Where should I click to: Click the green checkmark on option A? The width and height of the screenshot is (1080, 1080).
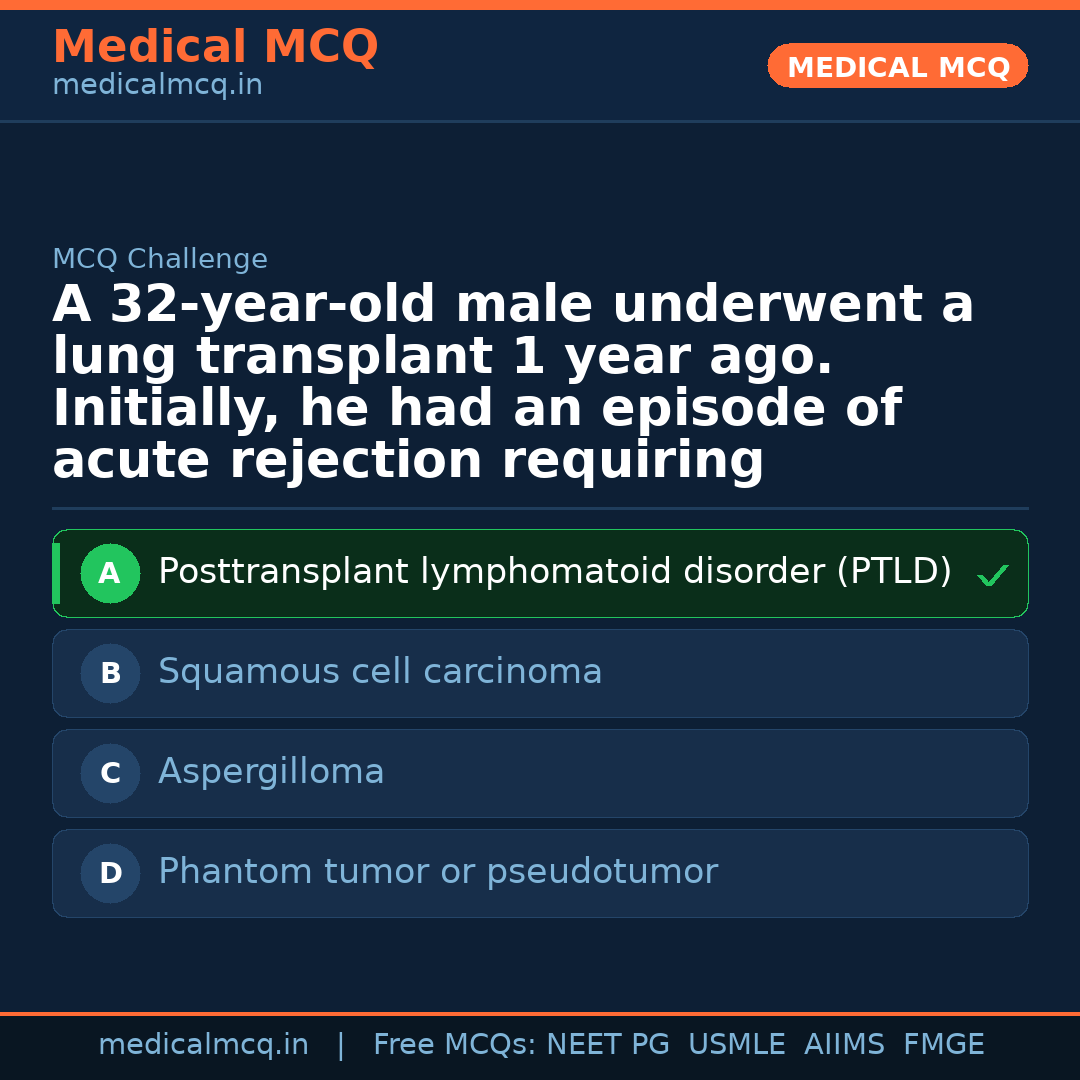[x=992, y=575]
